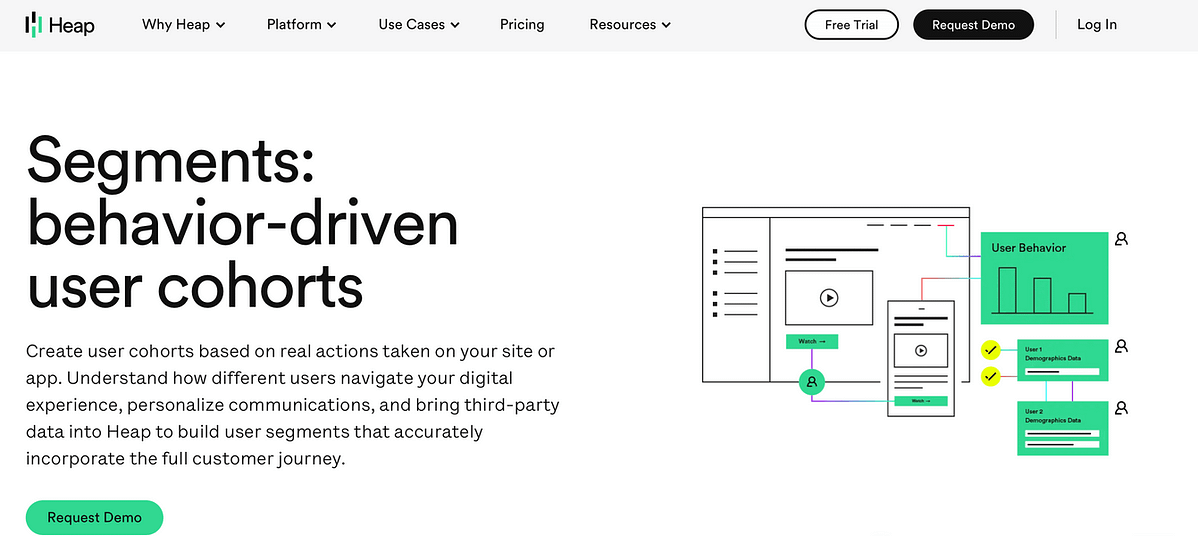Click the user icon beside the User Behavior card
1198x536 pixels.
point(1121,239)
